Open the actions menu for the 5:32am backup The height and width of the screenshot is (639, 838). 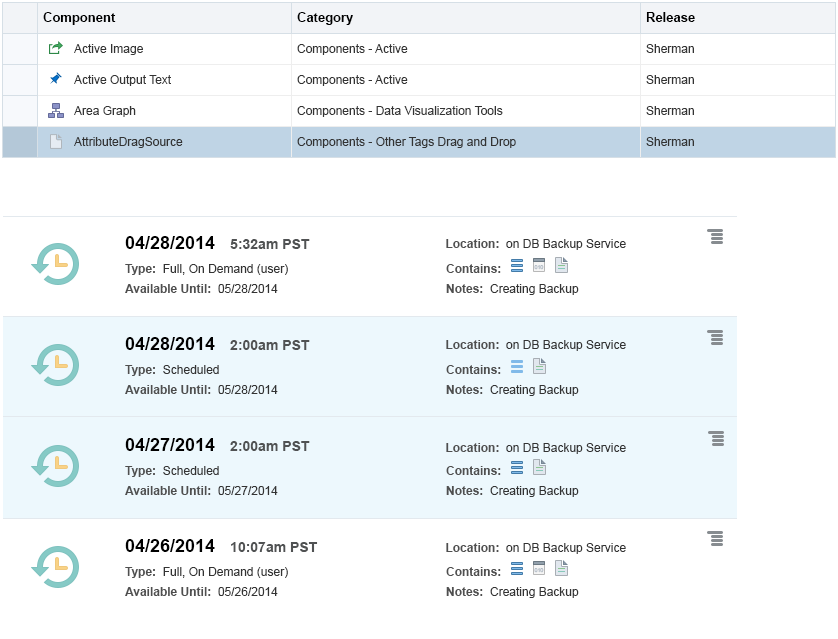tap(715, 237)
